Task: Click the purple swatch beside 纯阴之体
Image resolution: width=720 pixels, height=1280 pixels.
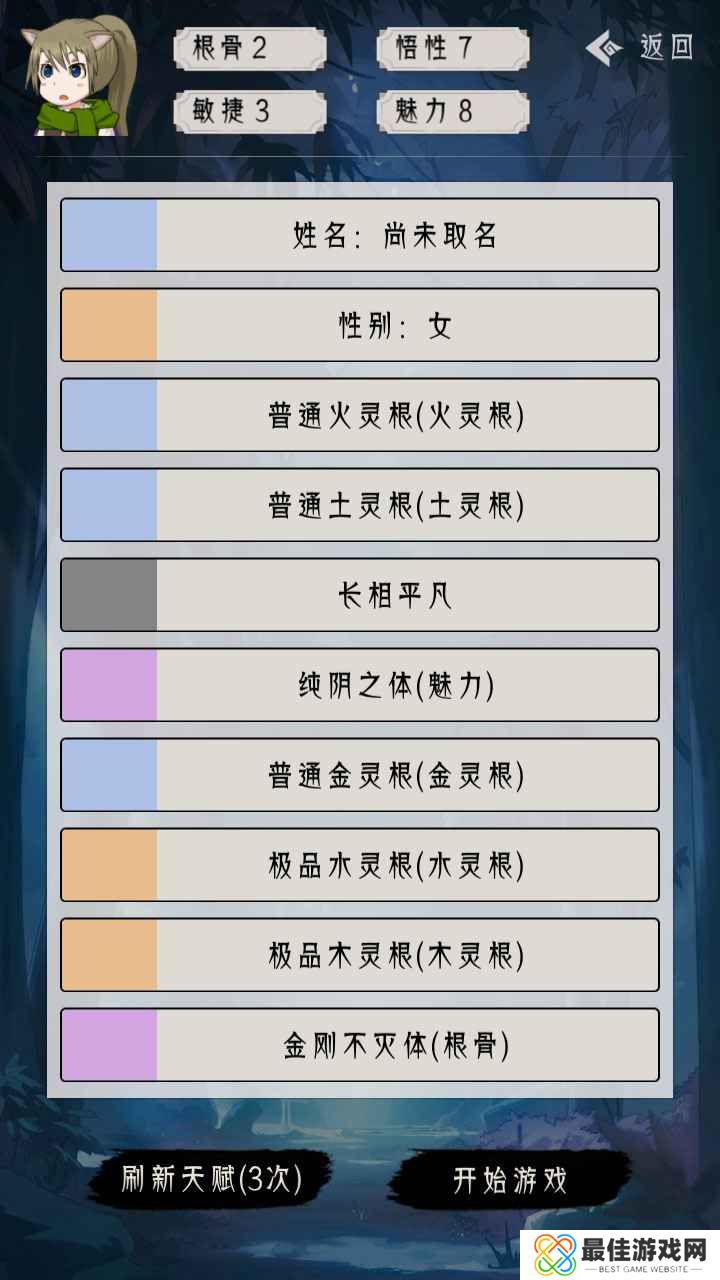Action: point(109,685)
